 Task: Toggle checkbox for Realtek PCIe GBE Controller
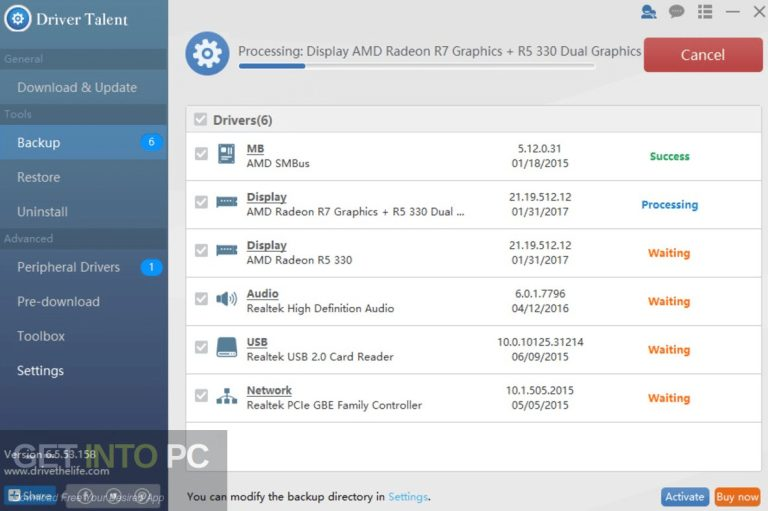[201, 396]
